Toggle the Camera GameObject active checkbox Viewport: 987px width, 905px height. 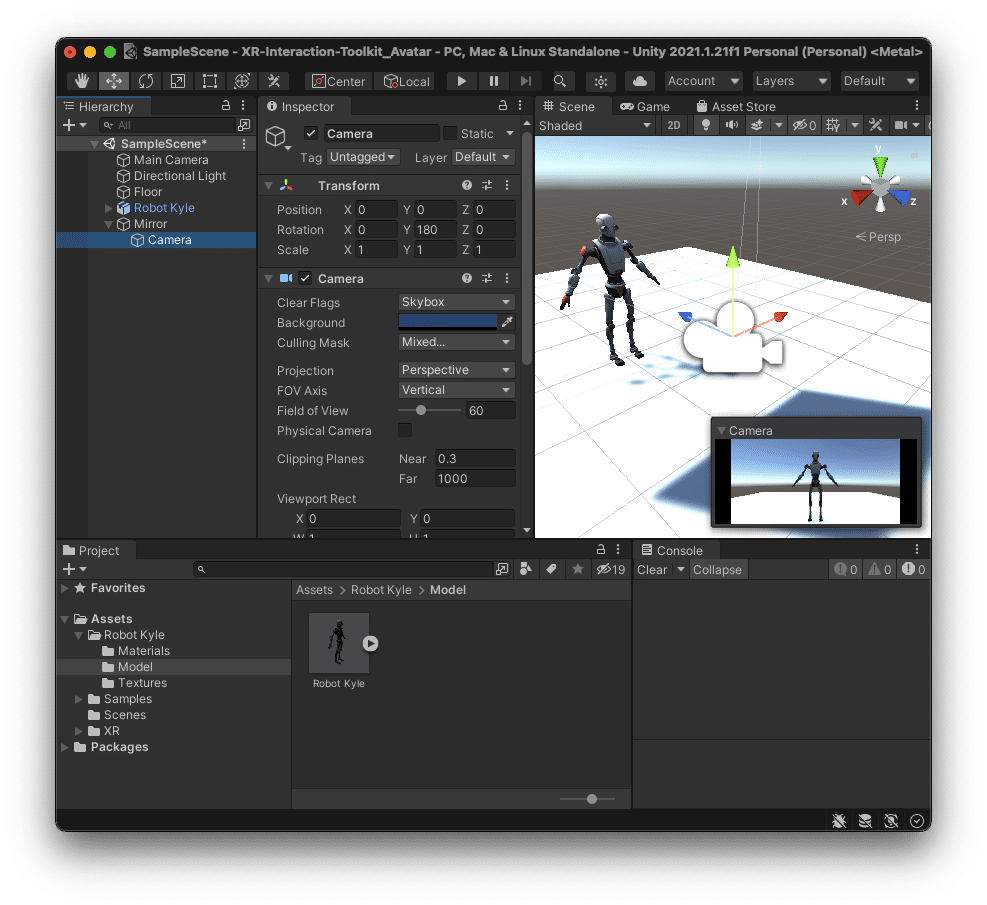[310, 133]
